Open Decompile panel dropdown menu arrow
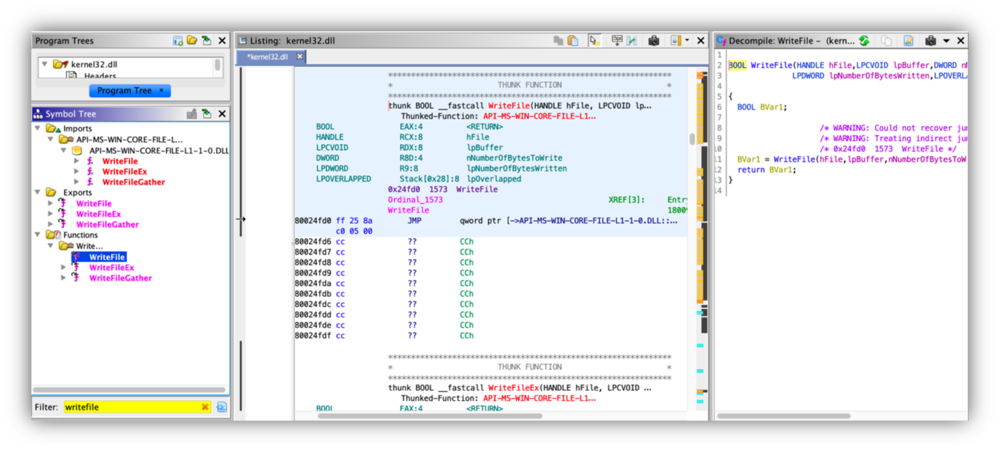 pos(946,41)
